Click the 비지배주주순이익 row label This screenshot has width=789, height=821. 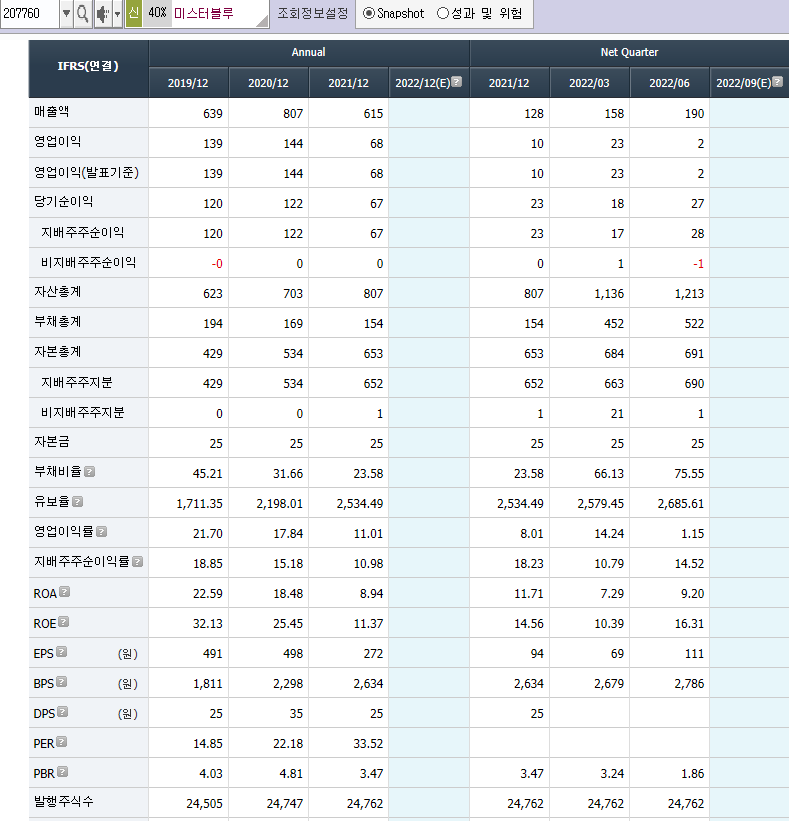click(88, 262)
